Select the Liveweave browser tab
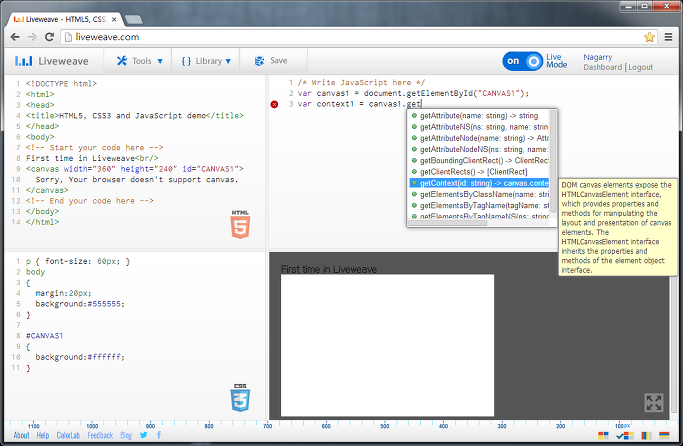 [65, 19]
